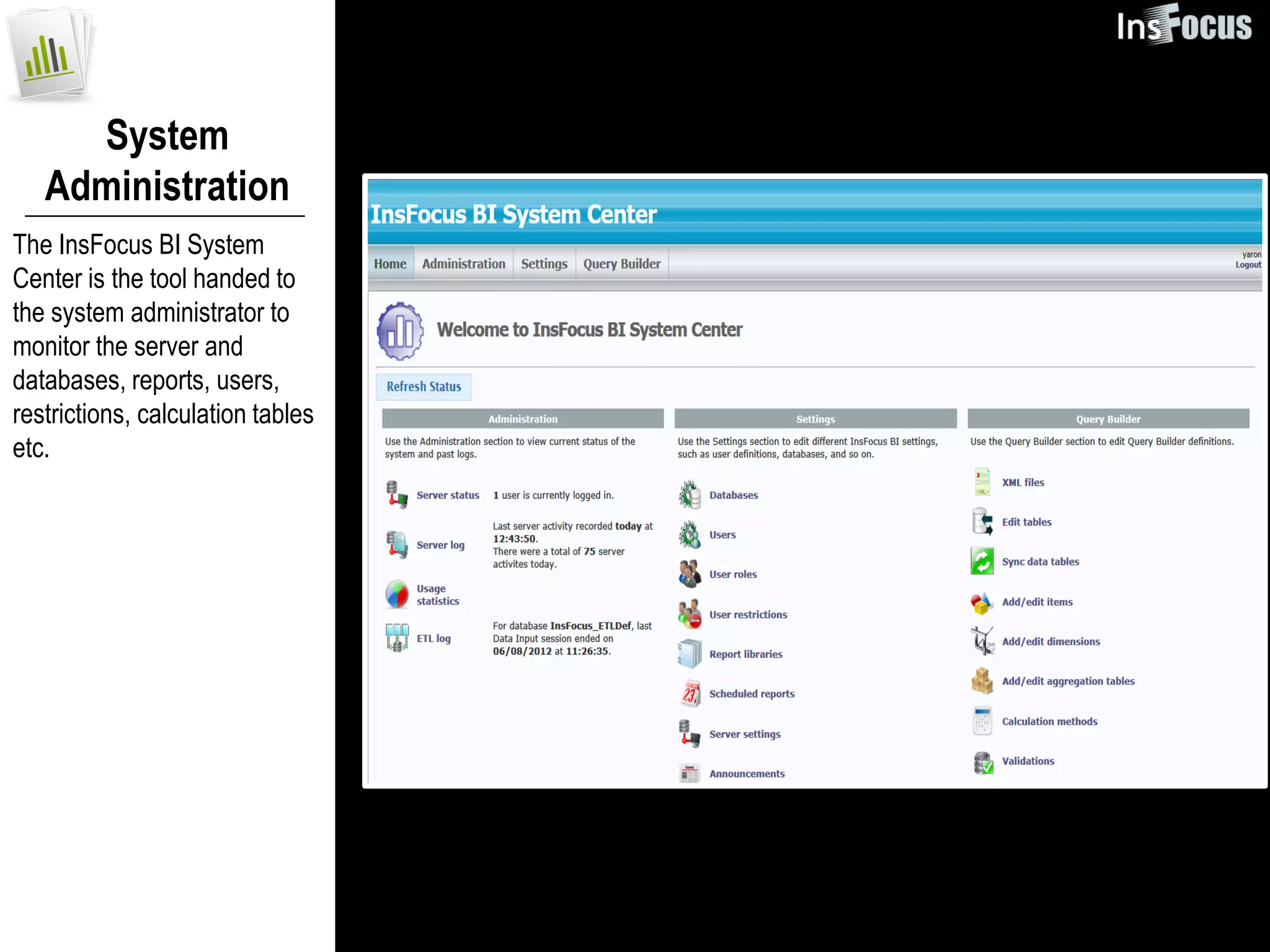Viewport: 1270px width, 952px height.
Task: Switch to the Home tab
Action: tap(390, 263)
